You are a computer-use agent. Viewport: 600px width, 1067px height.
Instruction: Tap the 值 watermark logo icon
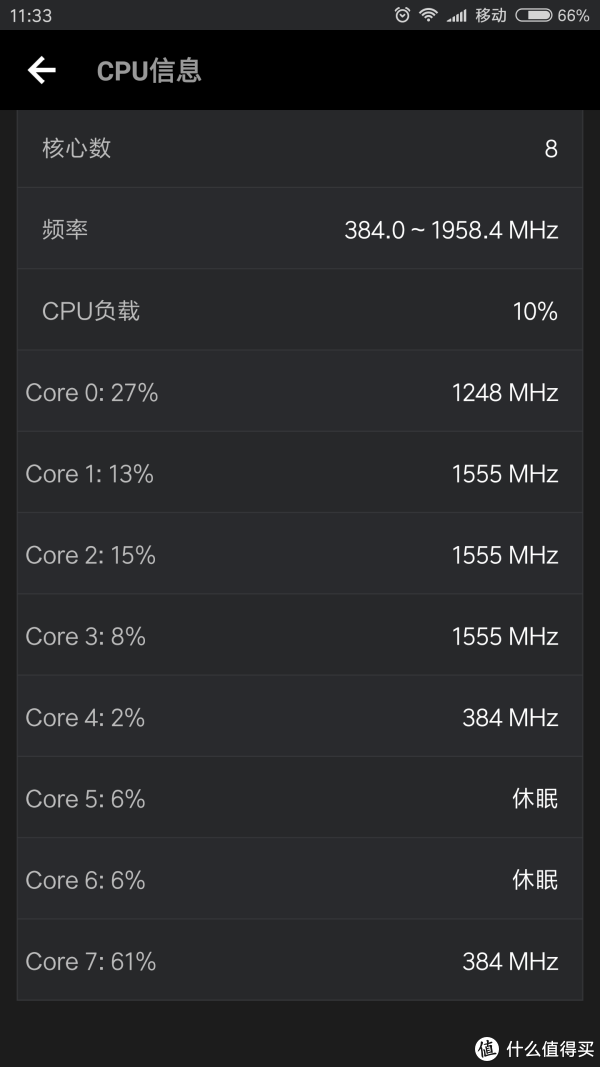pos(487,1049)
